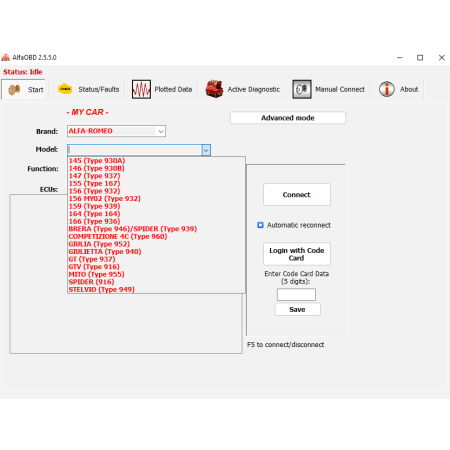Select model 156 (Type 932)
450x450 pixels.
pyautogui.click(x=156, y=191)
